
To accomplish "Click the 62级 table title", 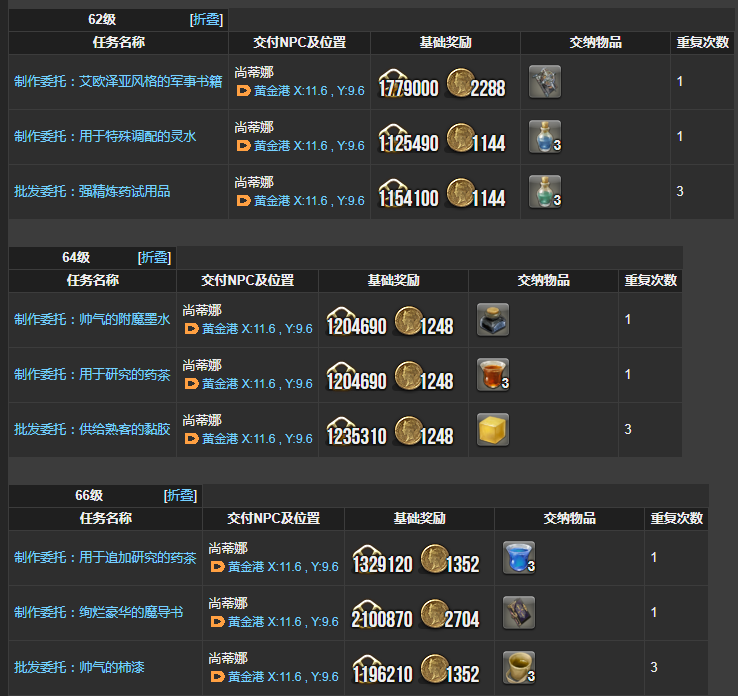I will point(102,20).
